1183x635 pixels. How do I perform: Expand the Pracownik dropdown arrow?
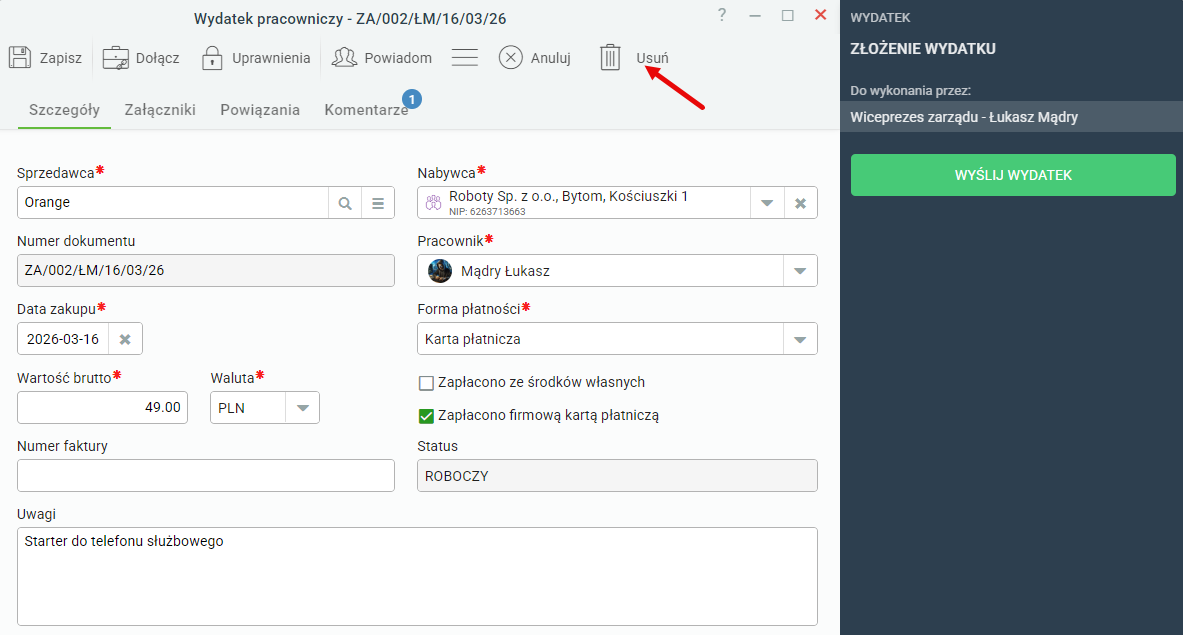pos(800,271)
